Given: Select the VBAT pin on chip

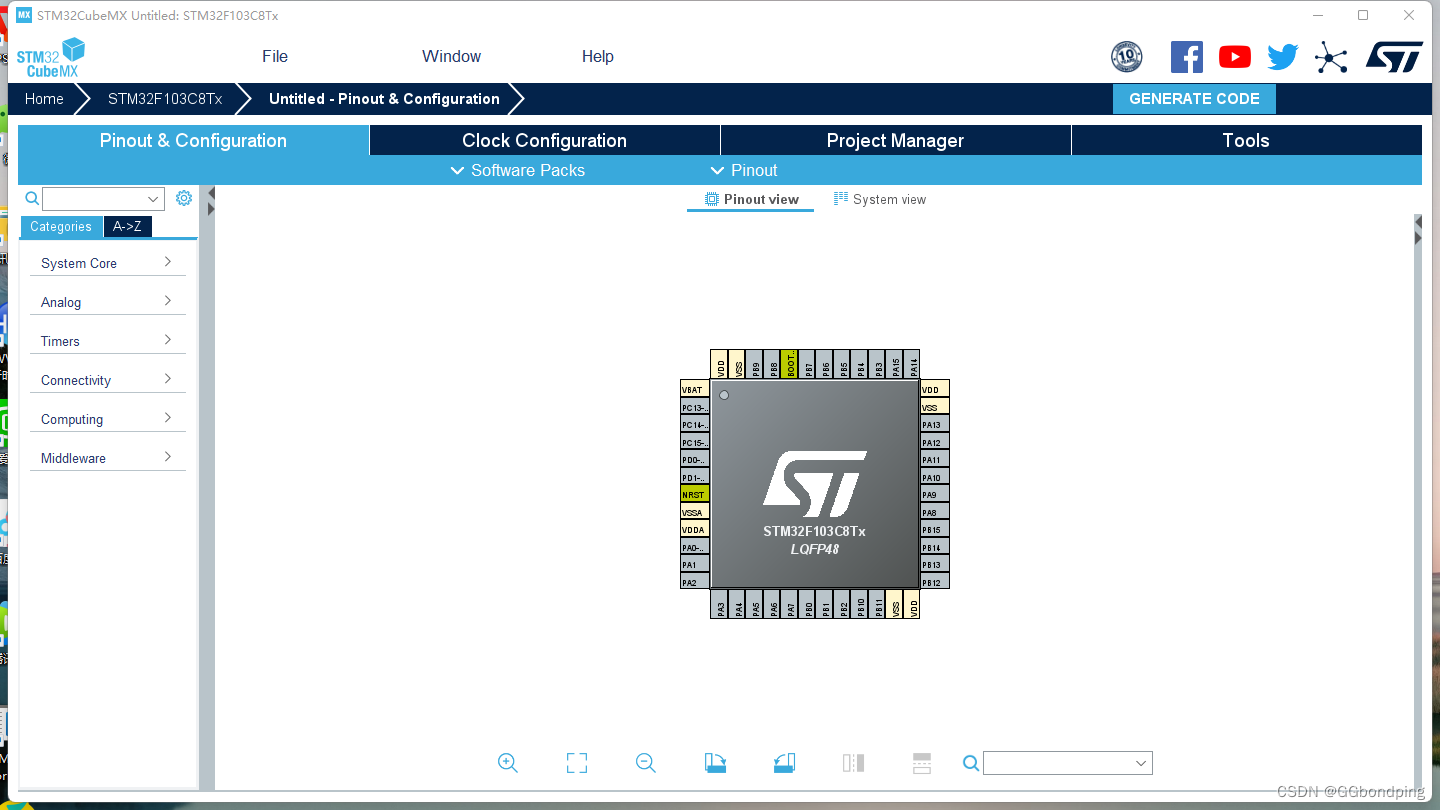Looking at the screenshot, I should tap(694, 389).
